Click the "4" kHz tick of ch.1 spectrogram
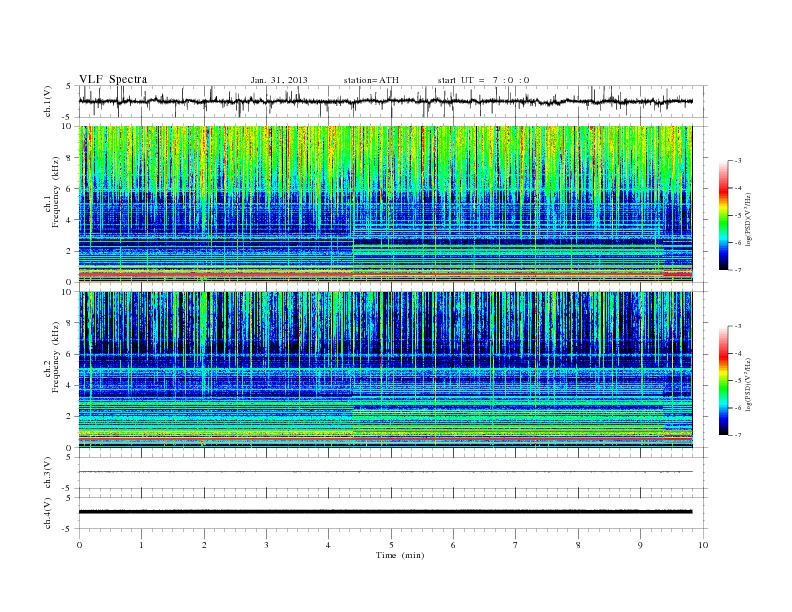The width and height of the screenshot is (792, 612). click(70, 220)
